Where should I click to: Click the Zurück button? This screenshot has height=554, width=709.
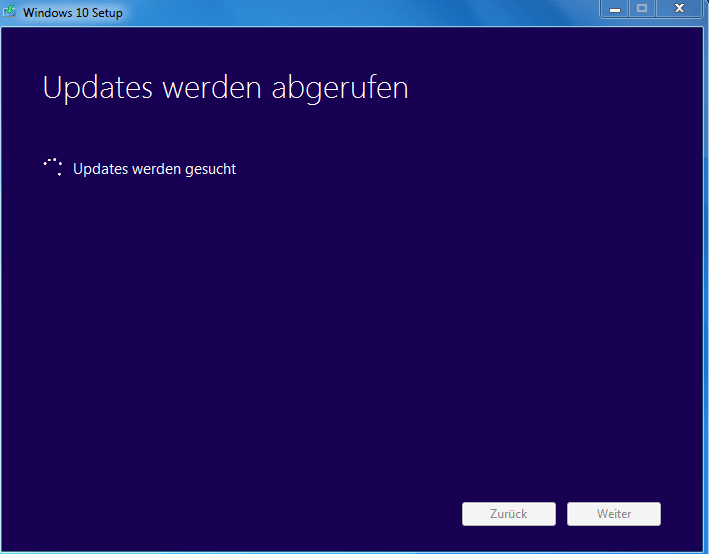point(509,514)
